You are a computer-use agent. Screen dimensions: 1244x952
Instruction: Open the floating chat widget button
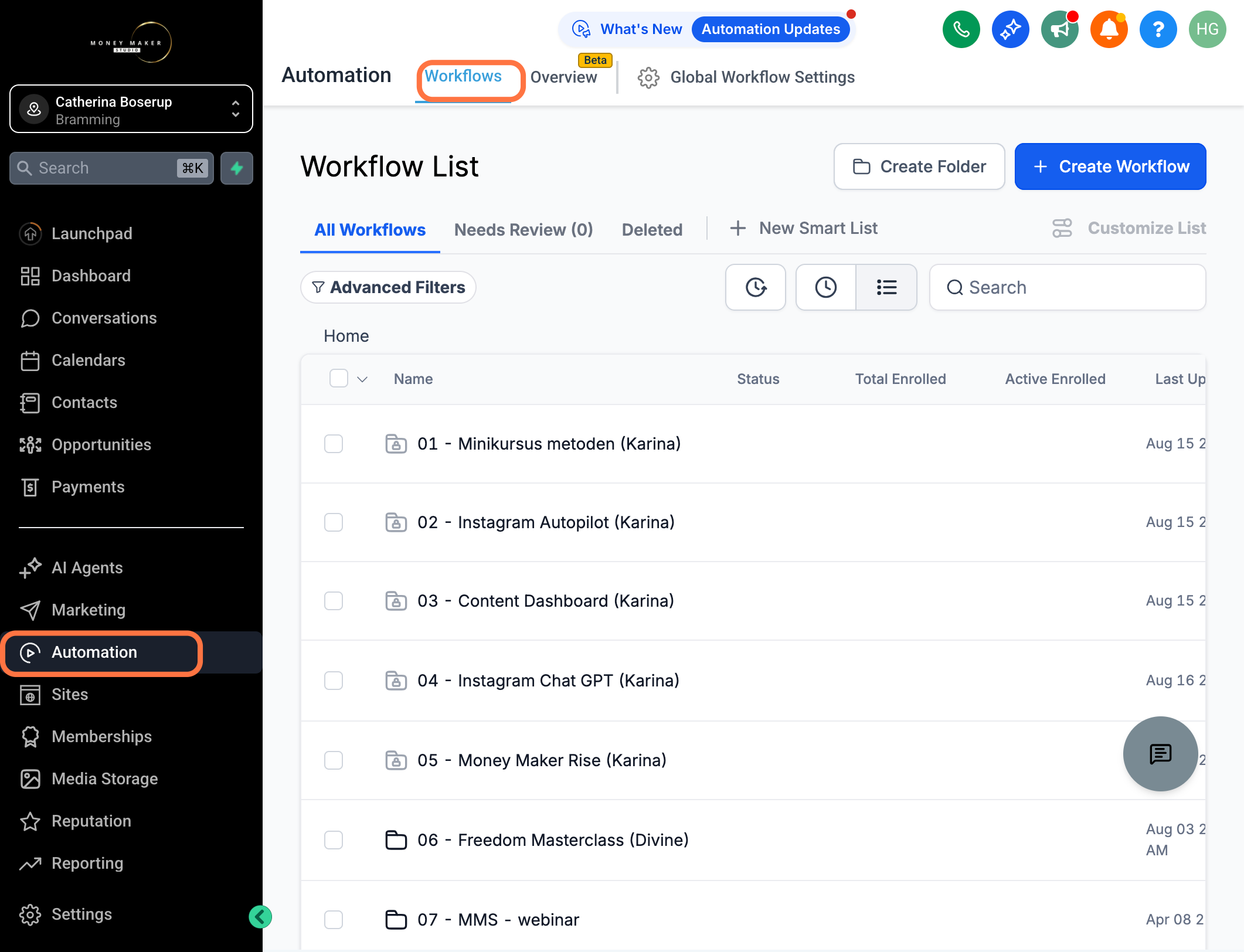coord(1160,754)
